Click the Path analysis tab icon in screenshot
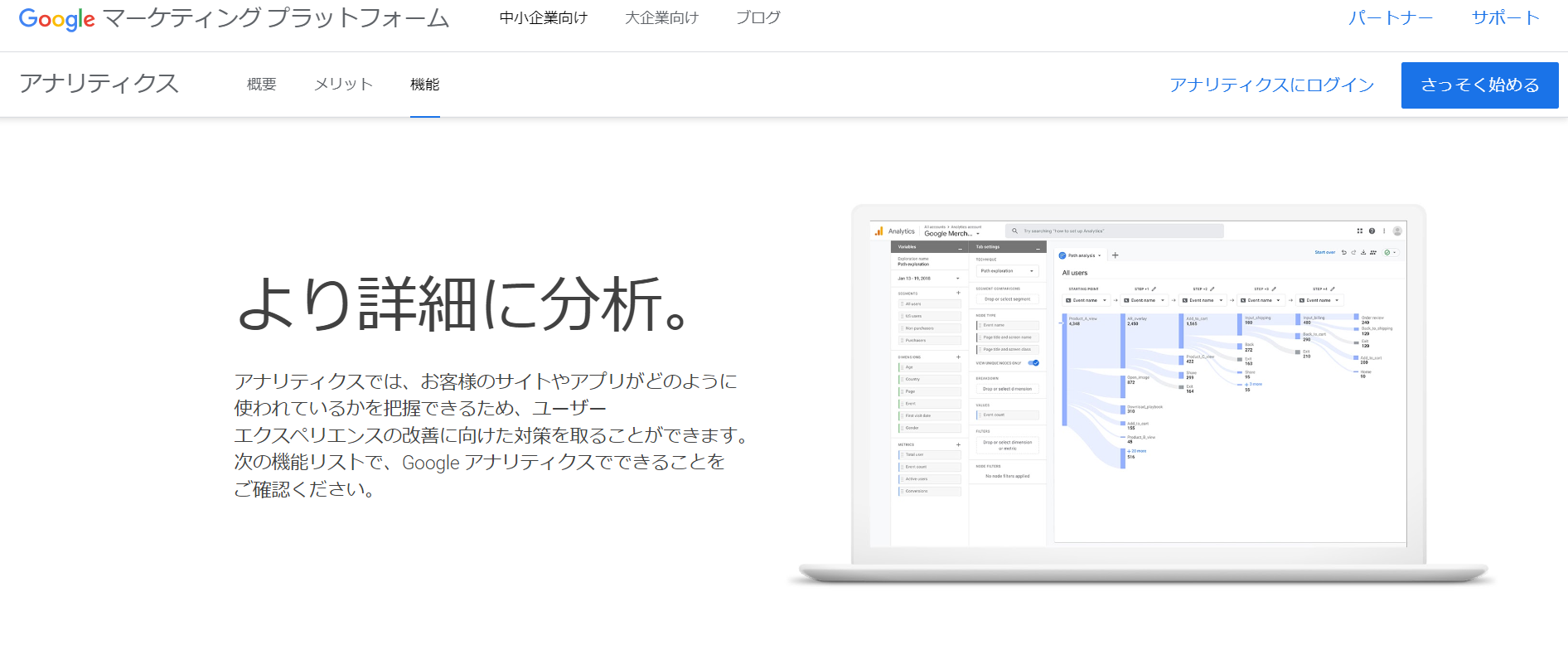Screen dimensions: 1568x655 [1062, 255]
